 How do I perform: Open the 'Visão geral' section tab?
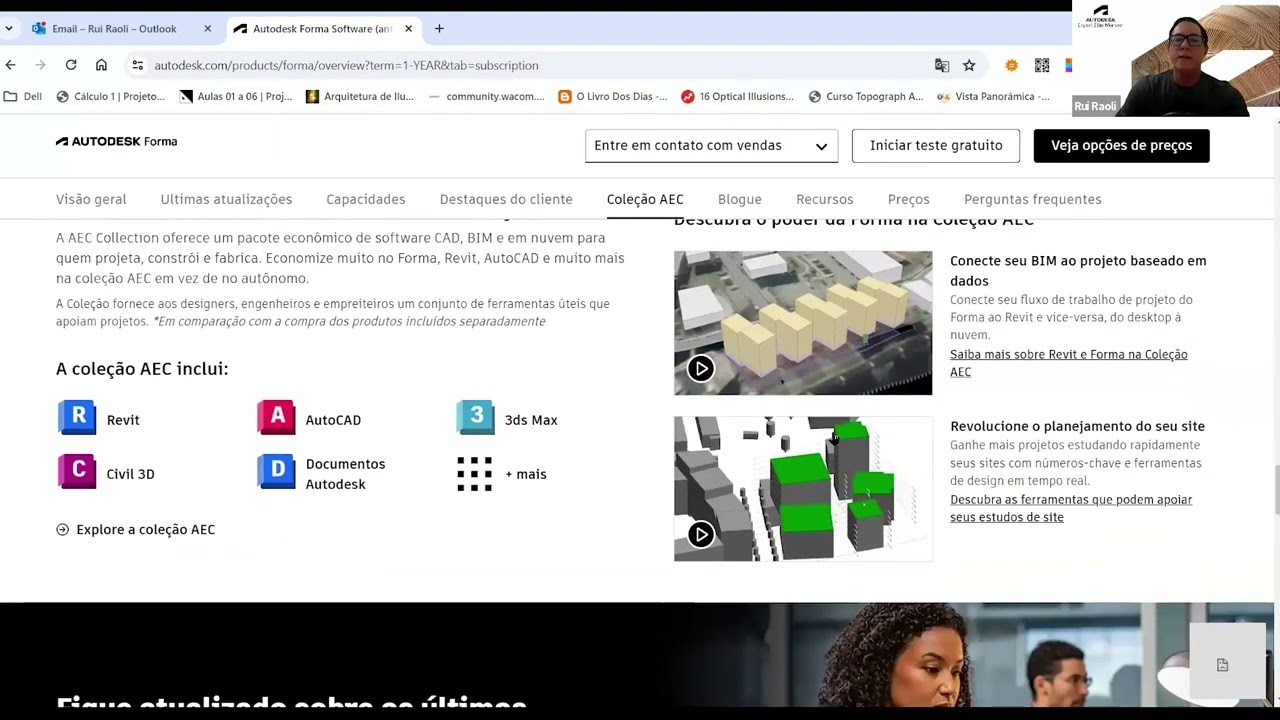point(91,199)
